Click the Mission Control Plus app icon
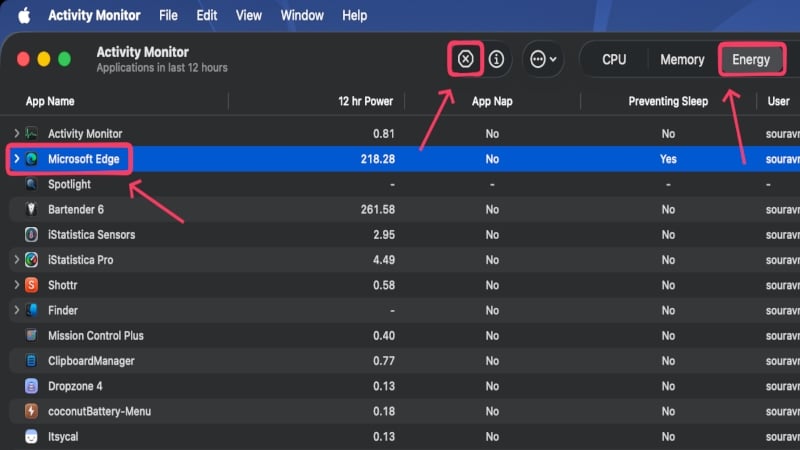The width and height of the screenshot is (800, 450). [31, 335]
